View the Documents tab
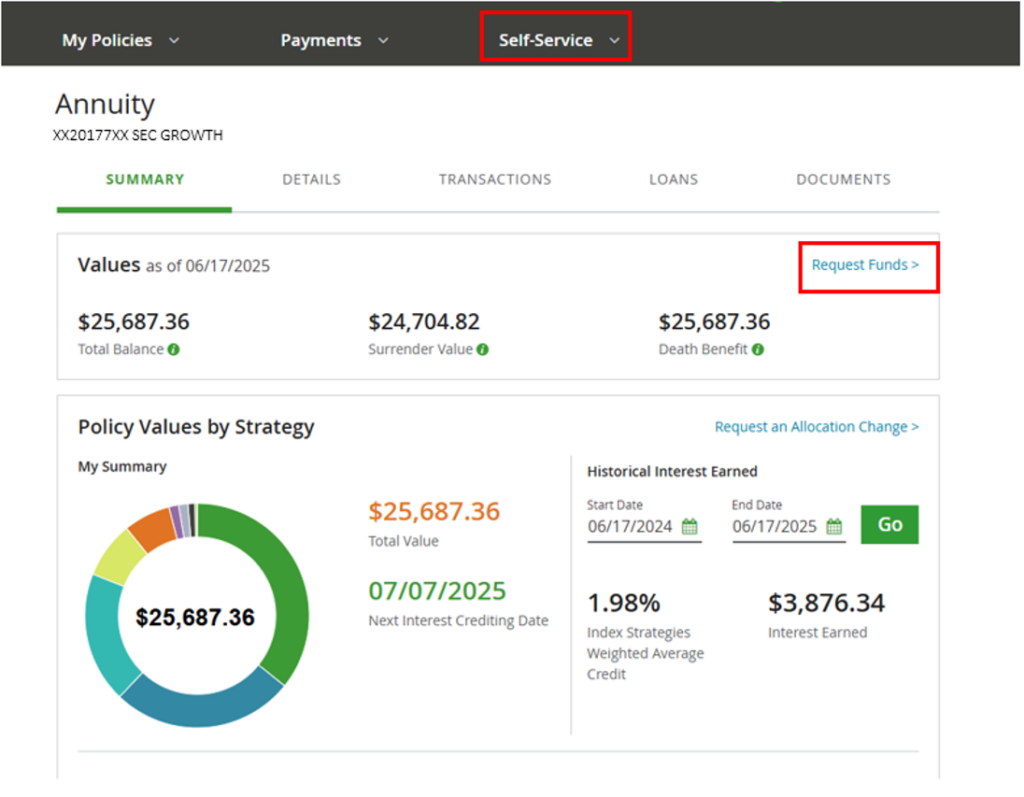 pyautogui.click(x=843, y=180)
